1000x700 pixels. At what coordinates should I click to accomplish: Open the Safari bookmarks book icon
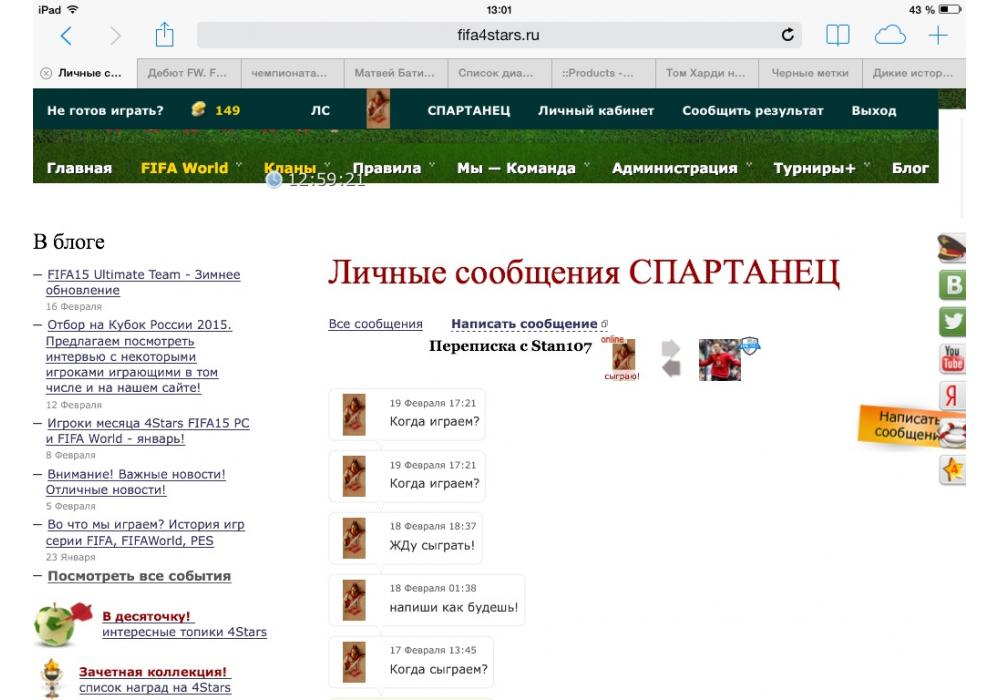[x=836, y=36]
